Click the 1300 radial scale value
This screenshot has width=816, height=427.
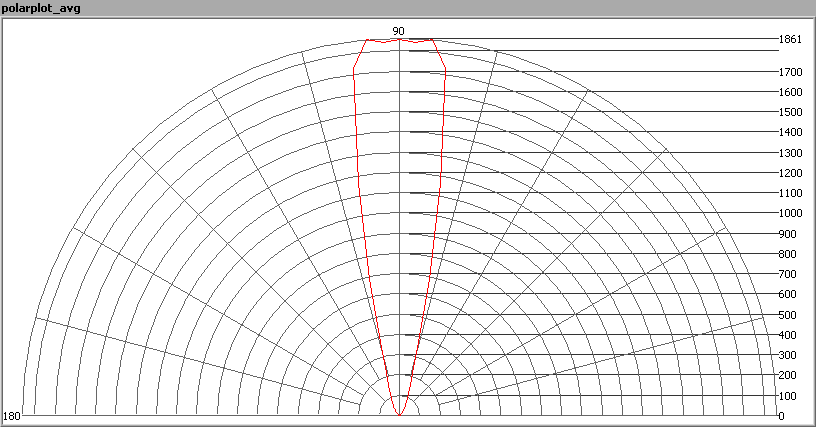(x=790, y=153)
